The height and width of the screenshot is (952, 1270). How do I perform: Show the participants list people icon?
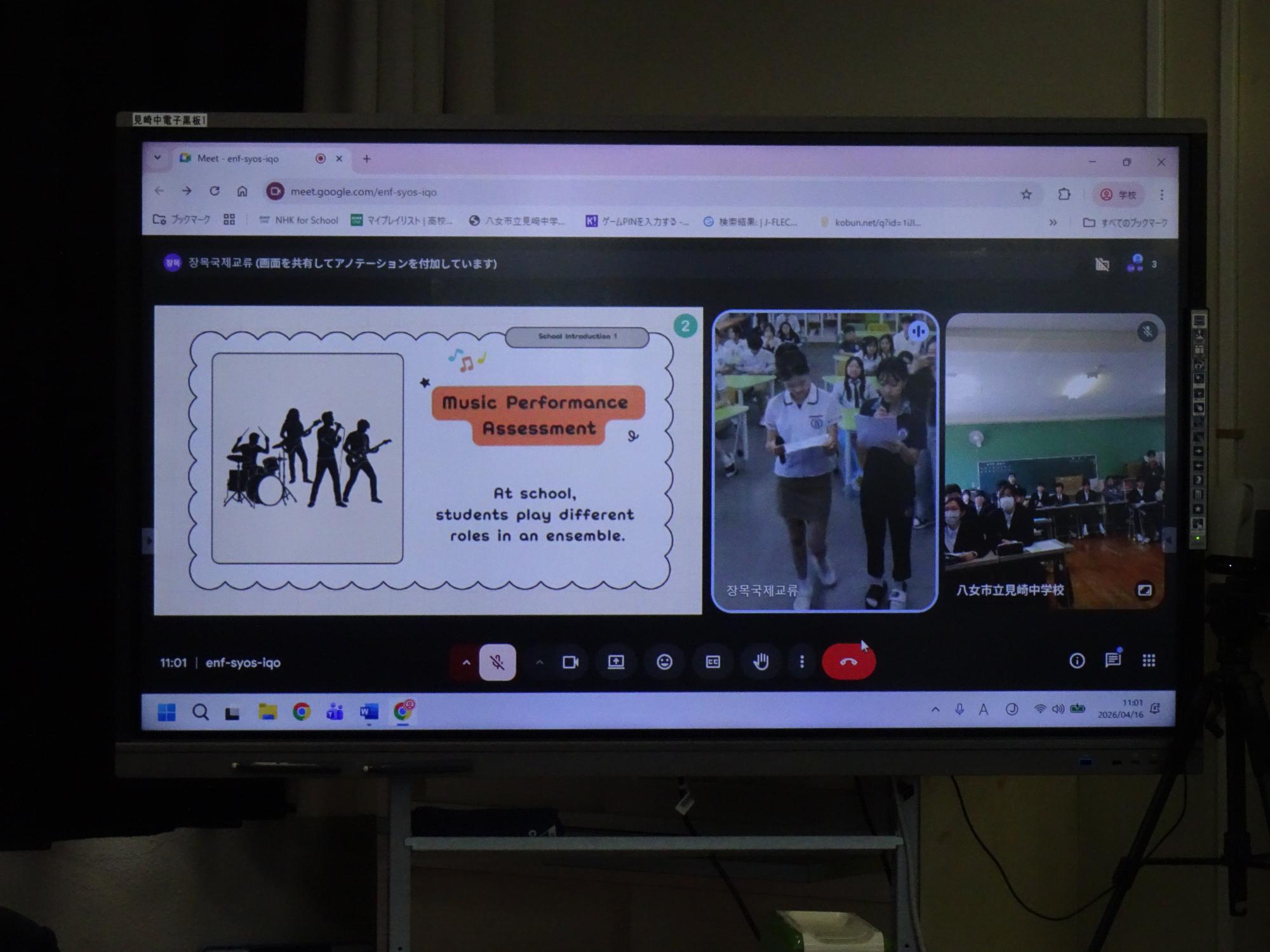(1135, 263)
